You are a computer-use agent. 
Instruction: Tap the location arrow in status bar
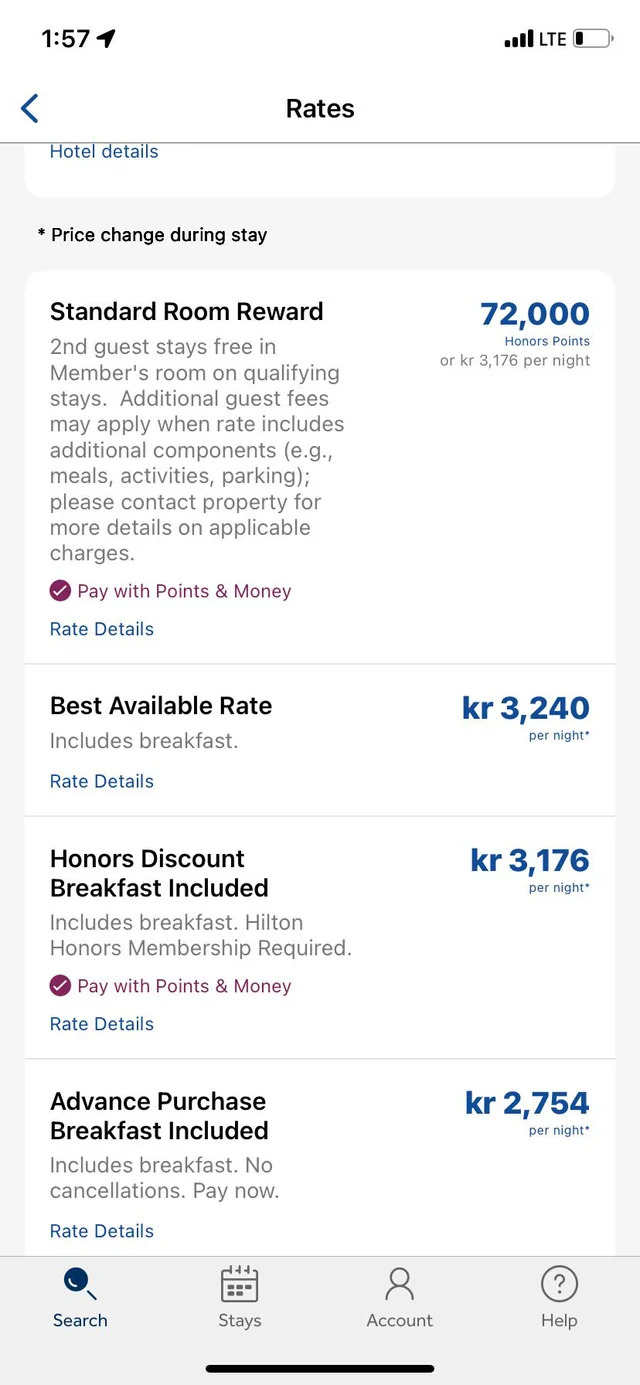[106, 38]
